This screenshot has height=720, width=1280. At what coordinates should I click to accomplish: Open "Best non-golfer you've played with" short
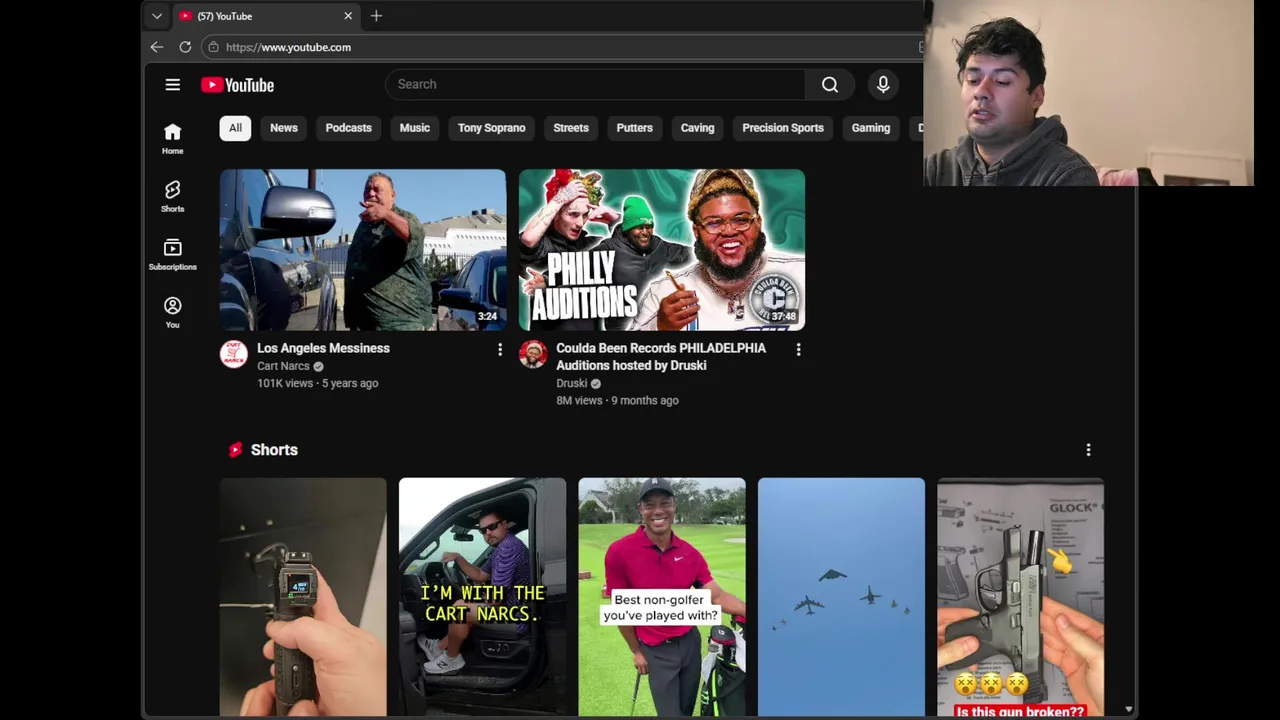click(662, 597)
